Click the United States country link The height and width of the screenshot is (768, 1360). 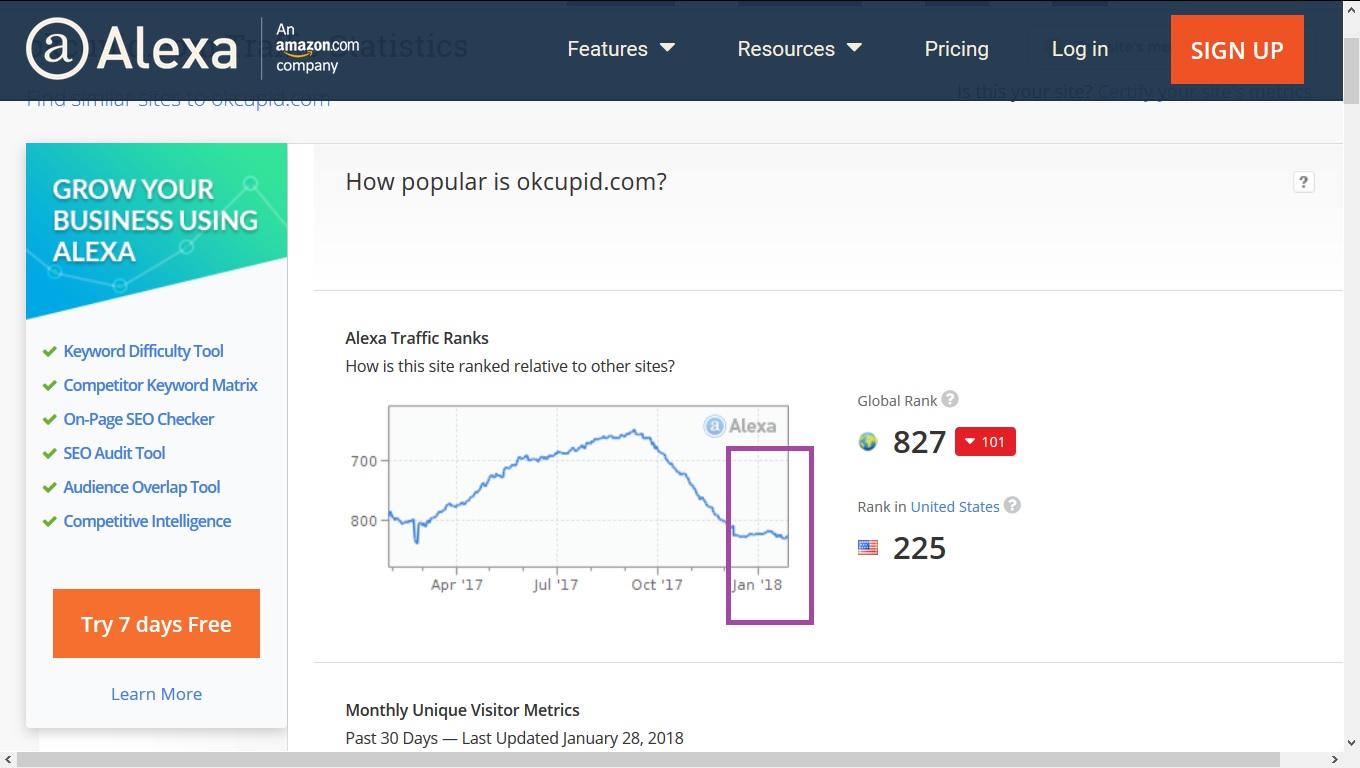tap(955, 507)
